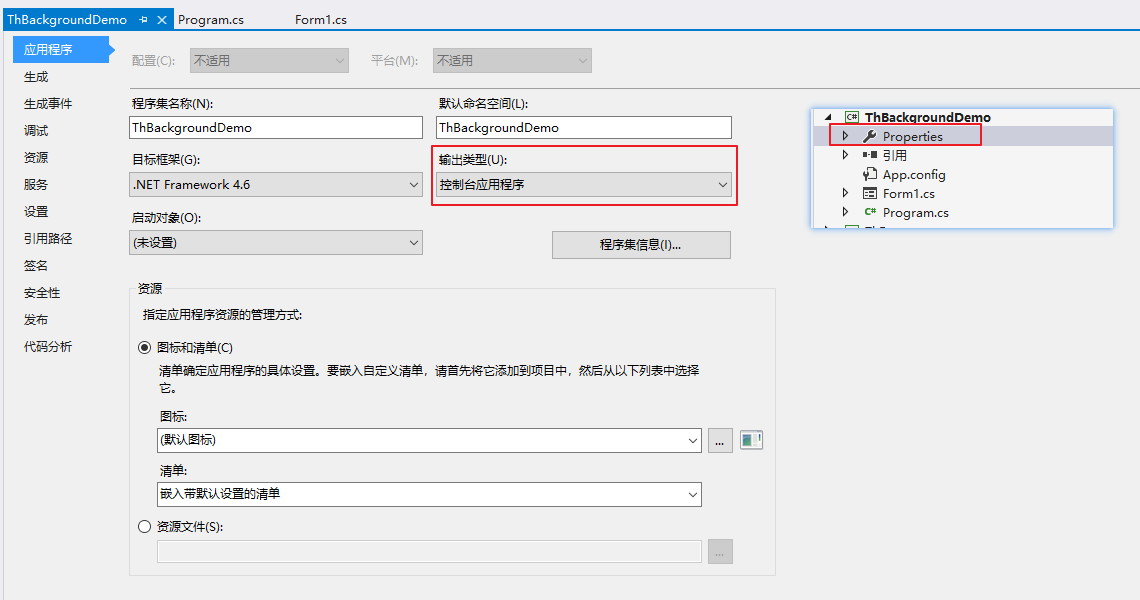This screenshot has width=1140, height=600.
Task: Select the 图标和清单 radio button
Action: (x=144, y=347)
